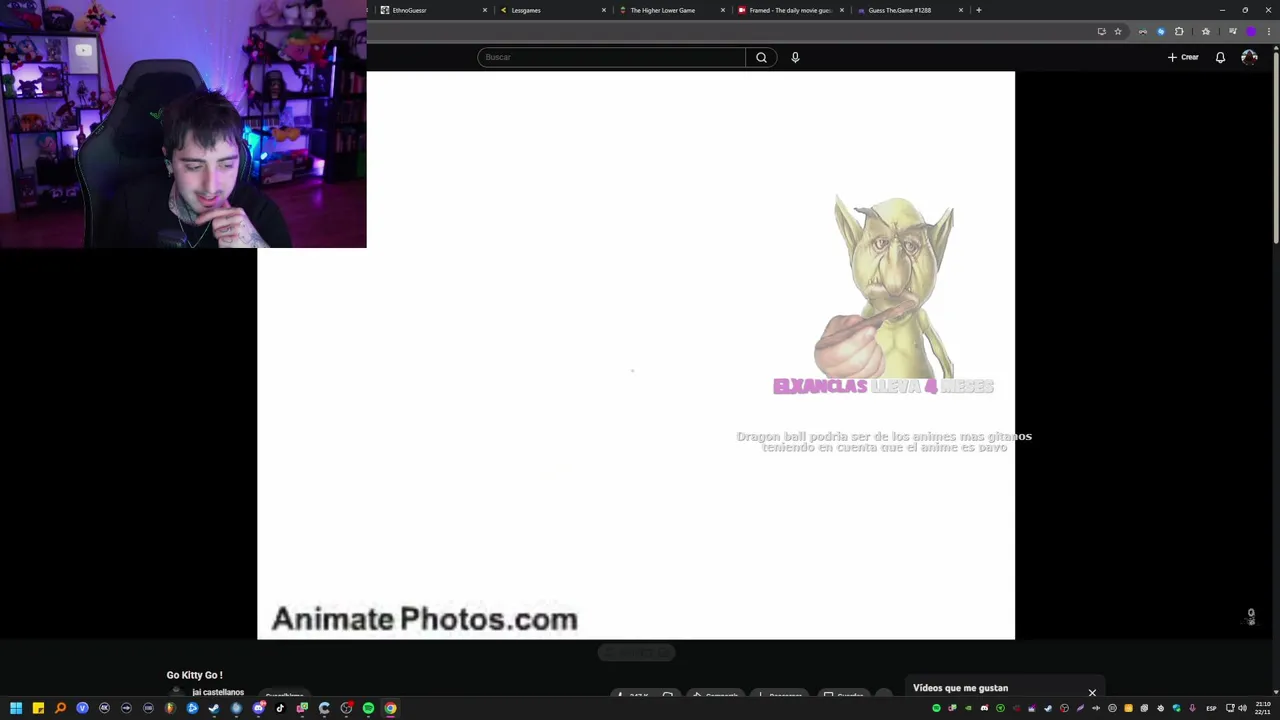Bookmark this page with the star icon
This screenshot has width=1280, height=720.
pos(1118,31)
